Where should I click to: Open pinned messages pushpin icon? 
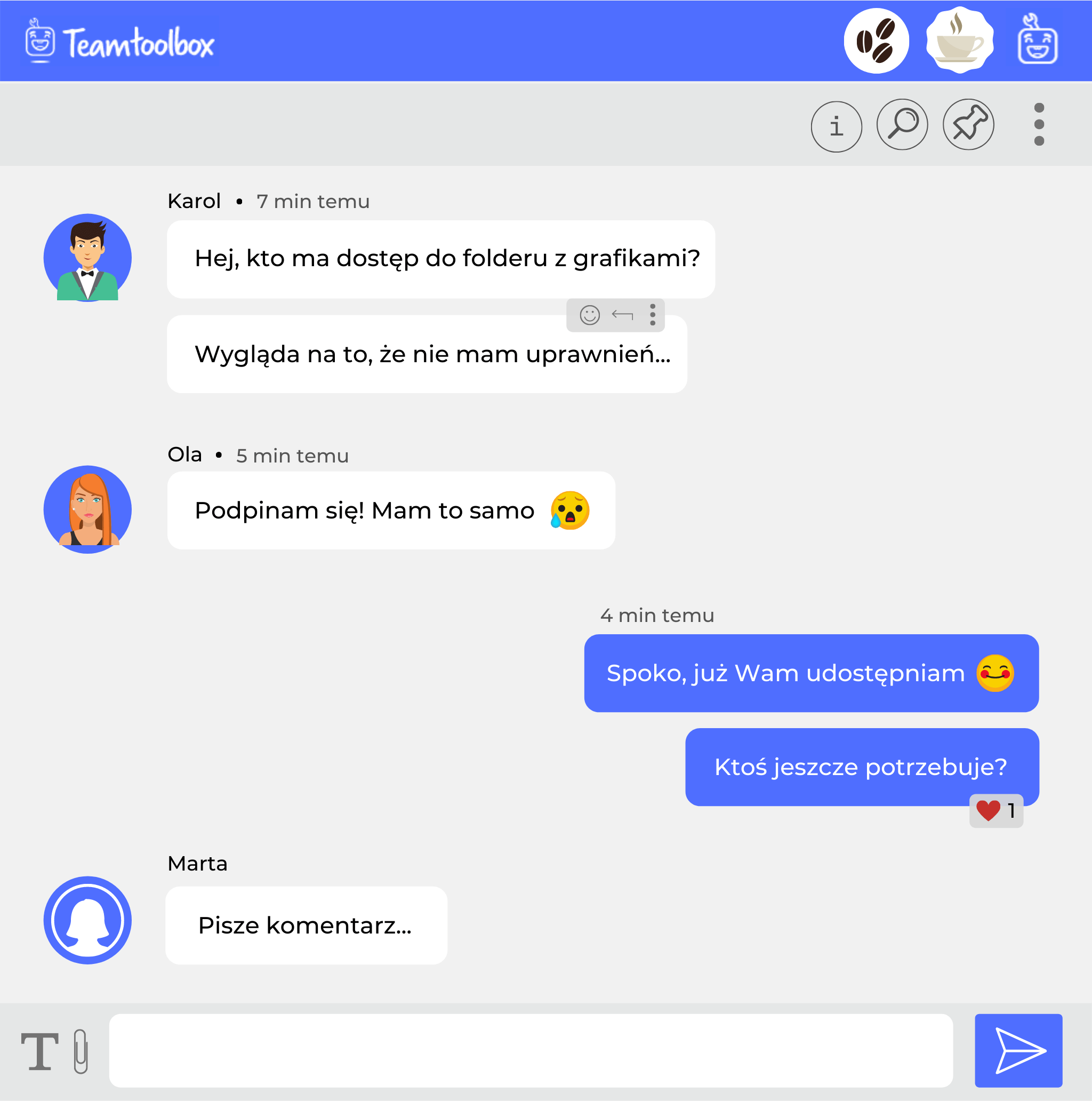[968, 124]
